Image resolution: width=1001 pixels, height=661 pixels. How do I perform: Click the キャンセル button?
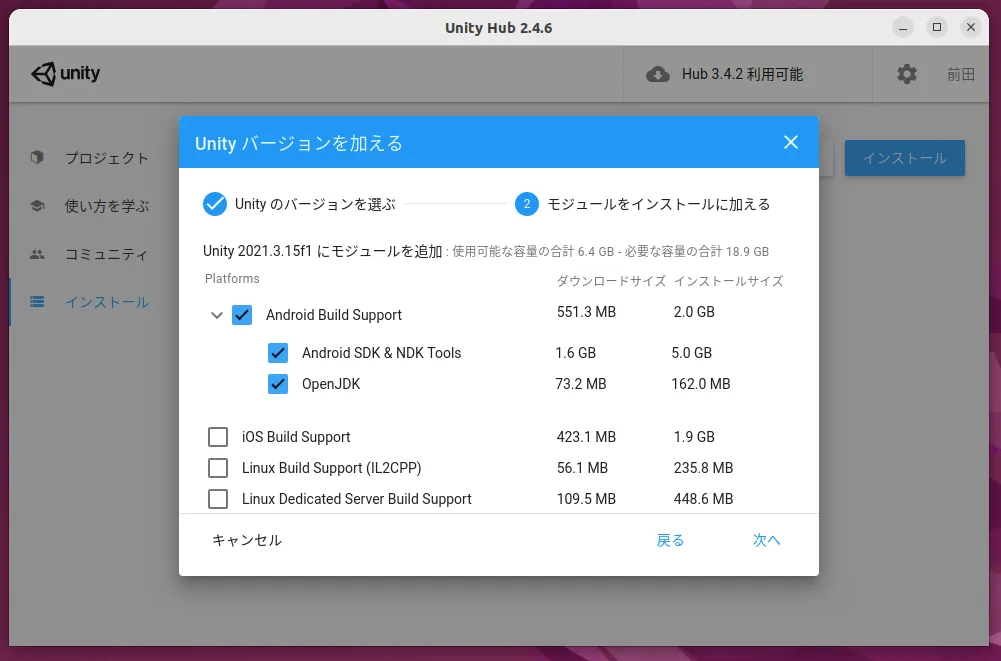246,540
